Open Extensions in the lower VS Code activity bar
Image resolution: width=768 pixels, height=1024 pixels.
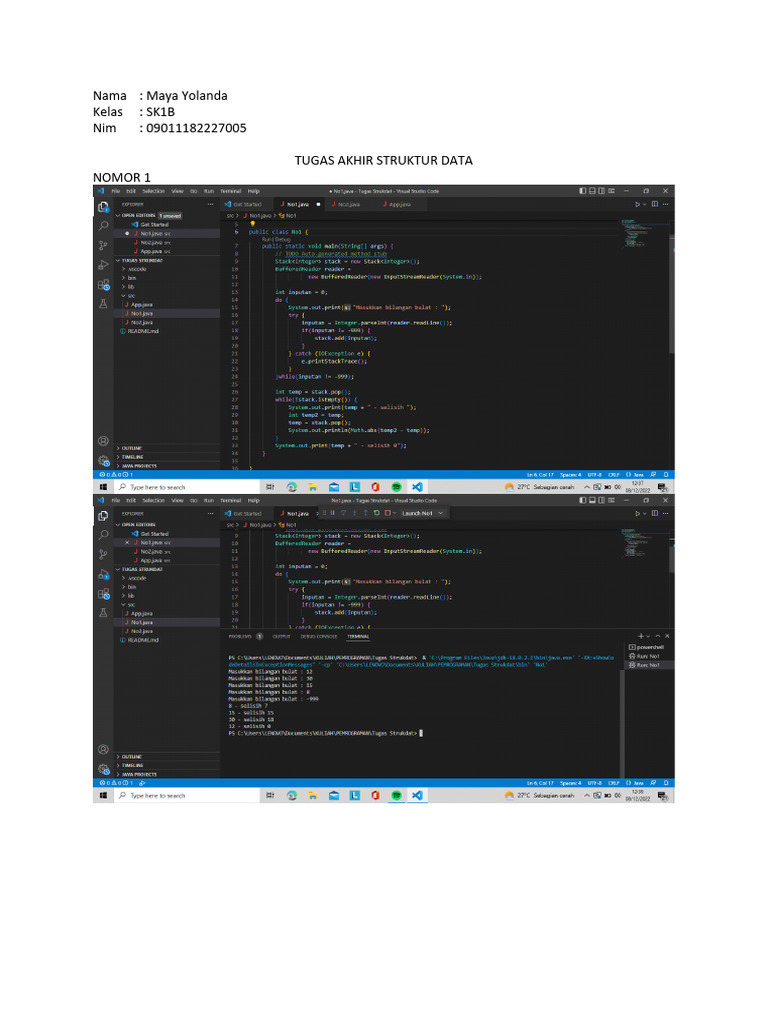click(x=103, y=594)
